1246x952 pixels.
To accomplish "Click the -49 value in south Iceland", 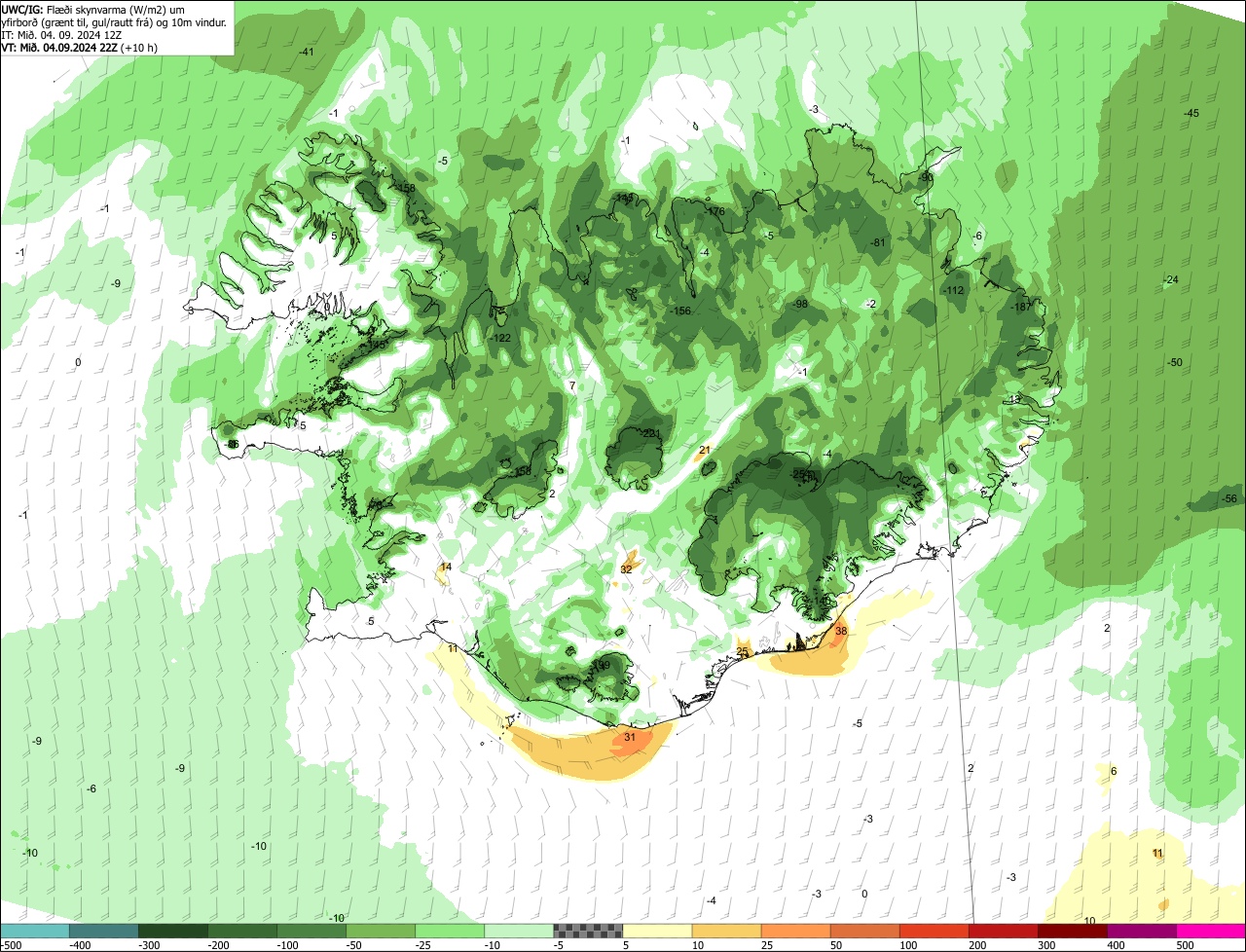I will pos(603,666).
